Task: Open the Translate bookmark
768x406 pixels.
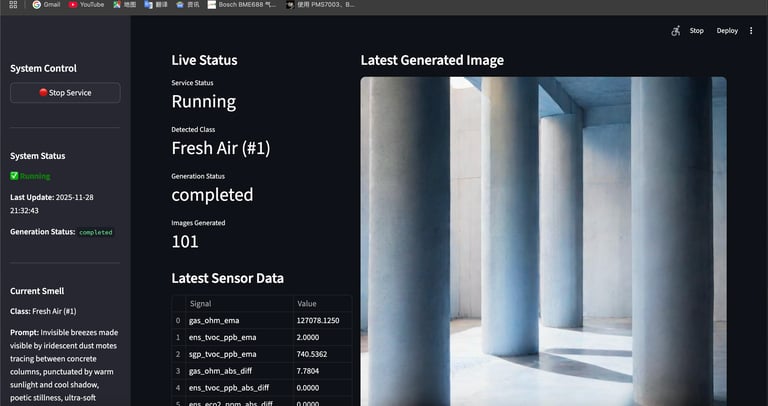Action: (156, 4)
